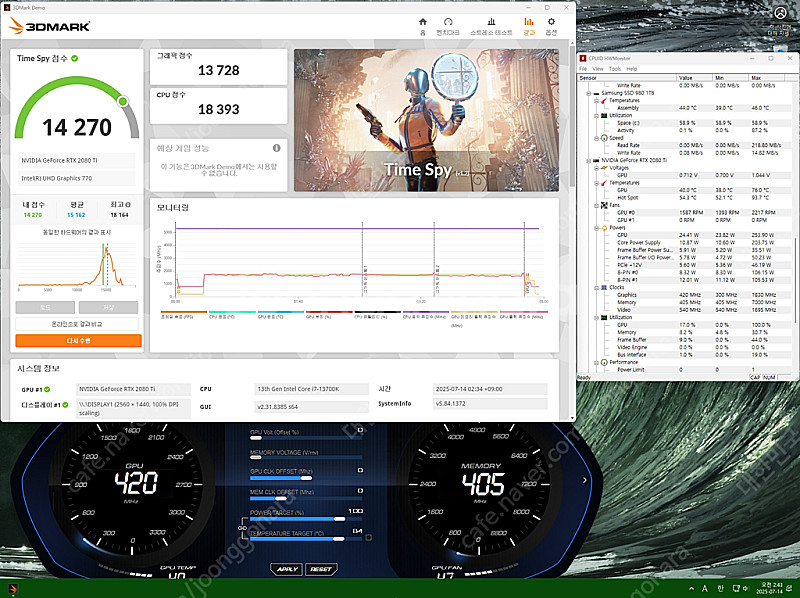Viewport: 800px width, 598px height.
Task: Expand the next panel arrow beside memory gauge
Action: point(585,480)
